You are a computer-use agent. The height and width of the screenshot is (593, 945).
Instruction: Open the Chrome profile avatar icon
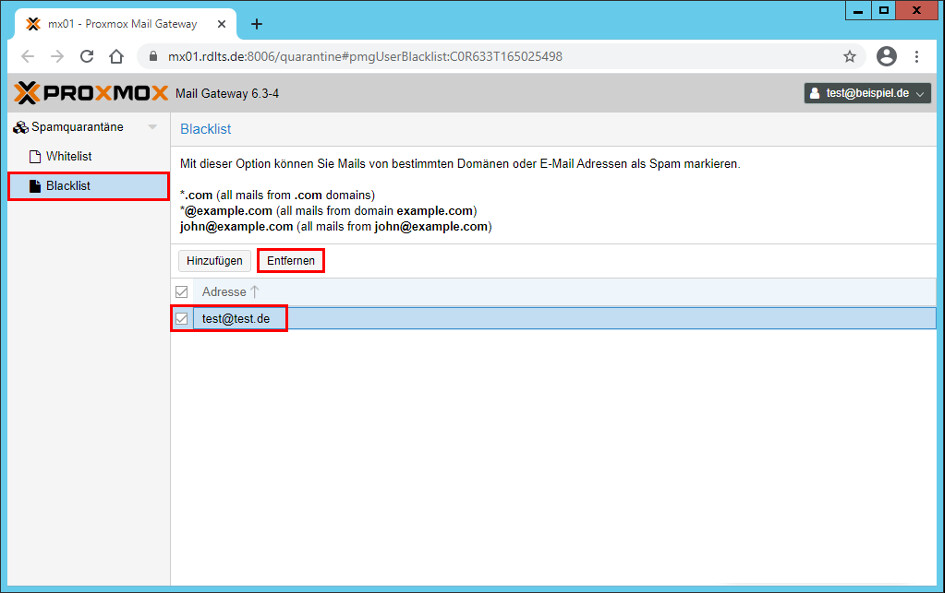[886, 57]
